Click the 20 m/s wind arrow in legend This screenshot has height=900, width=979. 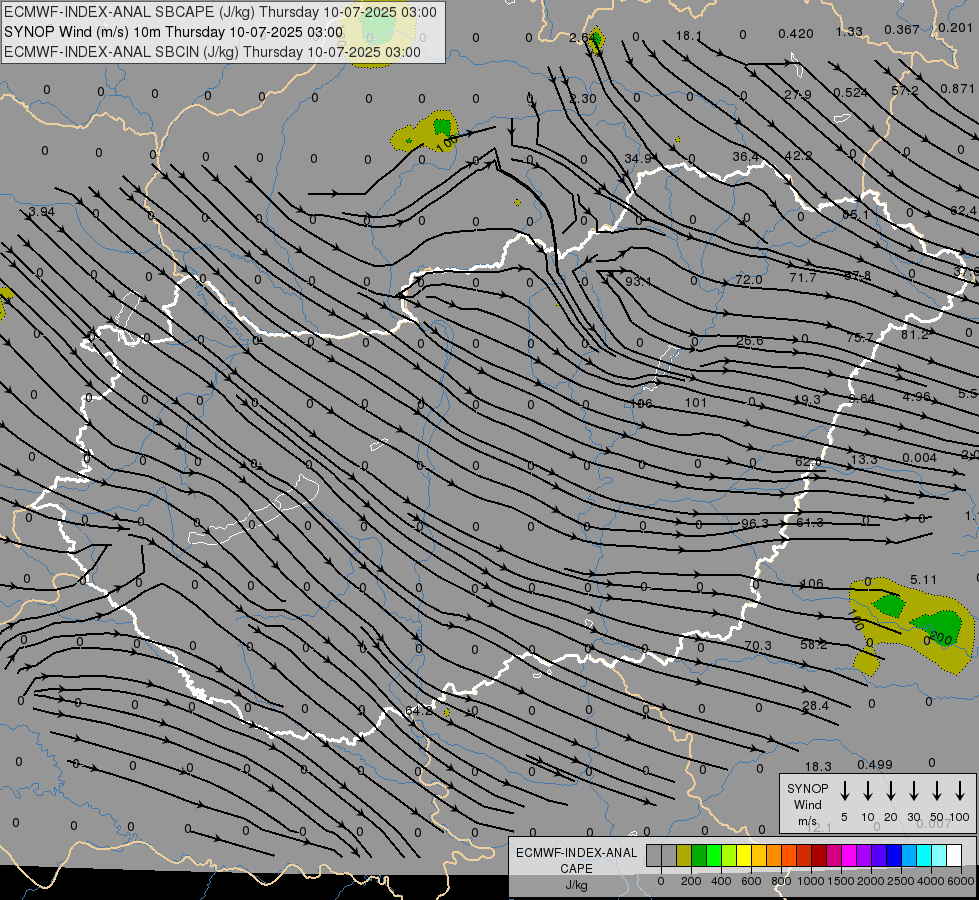click(891, 791)
